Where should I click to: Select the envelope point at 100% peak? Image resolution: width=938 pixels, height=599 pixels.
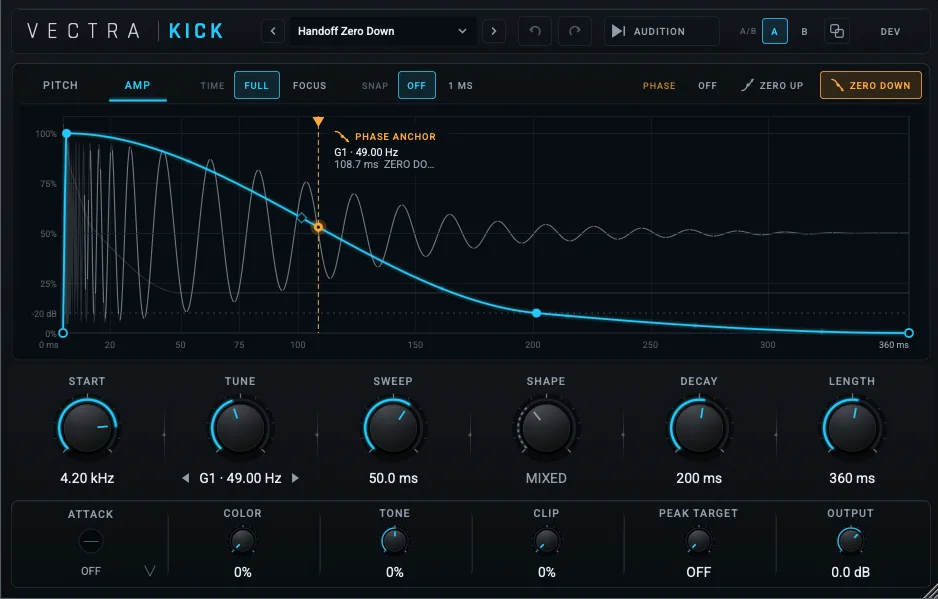(66, 133)
